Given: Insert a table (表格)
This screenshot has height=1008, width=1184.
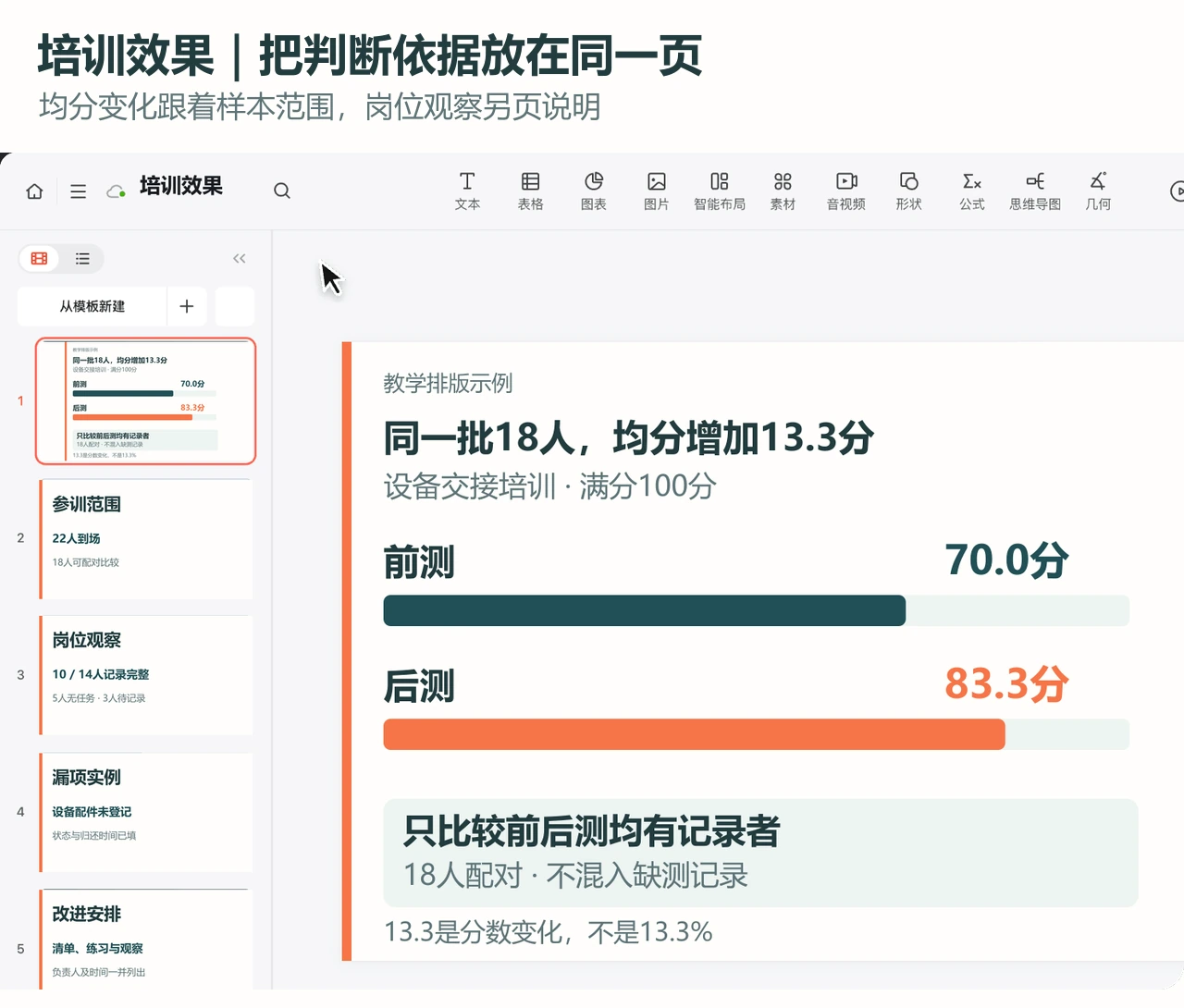Looking at the screenshot, I should click(x=531, y=191).
